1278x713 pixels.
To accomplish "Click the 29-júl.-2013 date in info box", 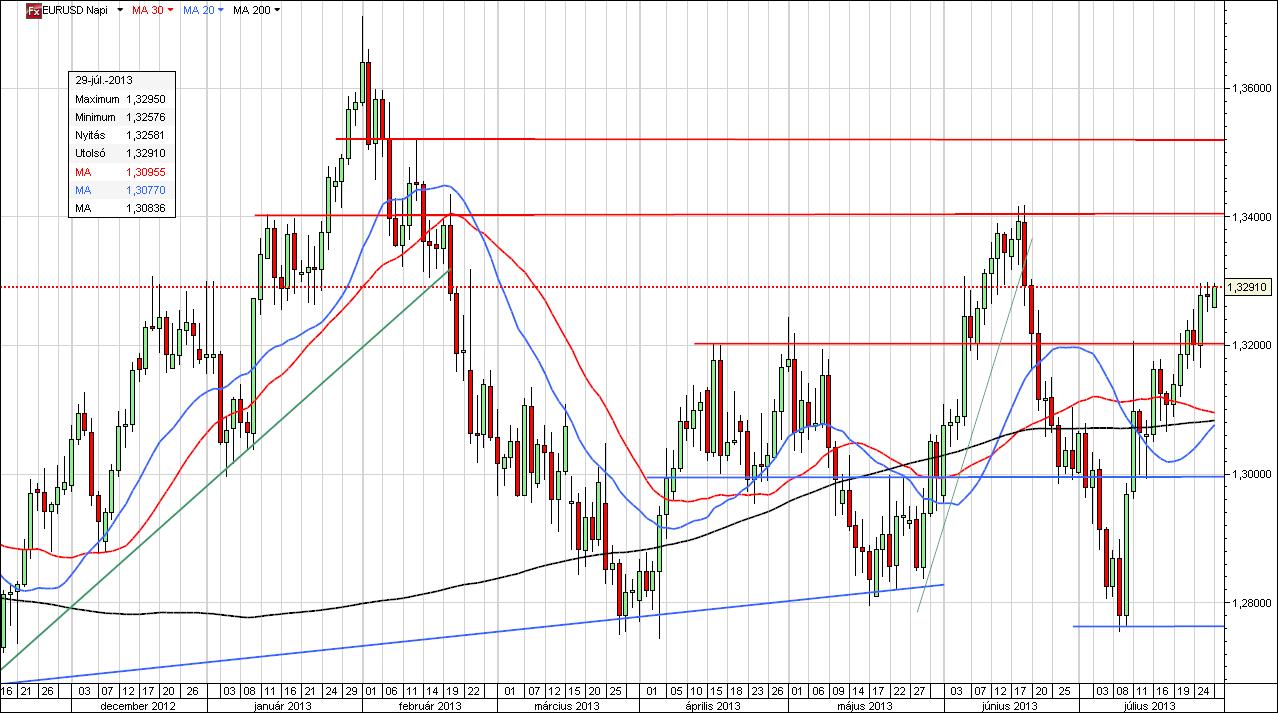I will pyautogui.click(x=104, y=81).
